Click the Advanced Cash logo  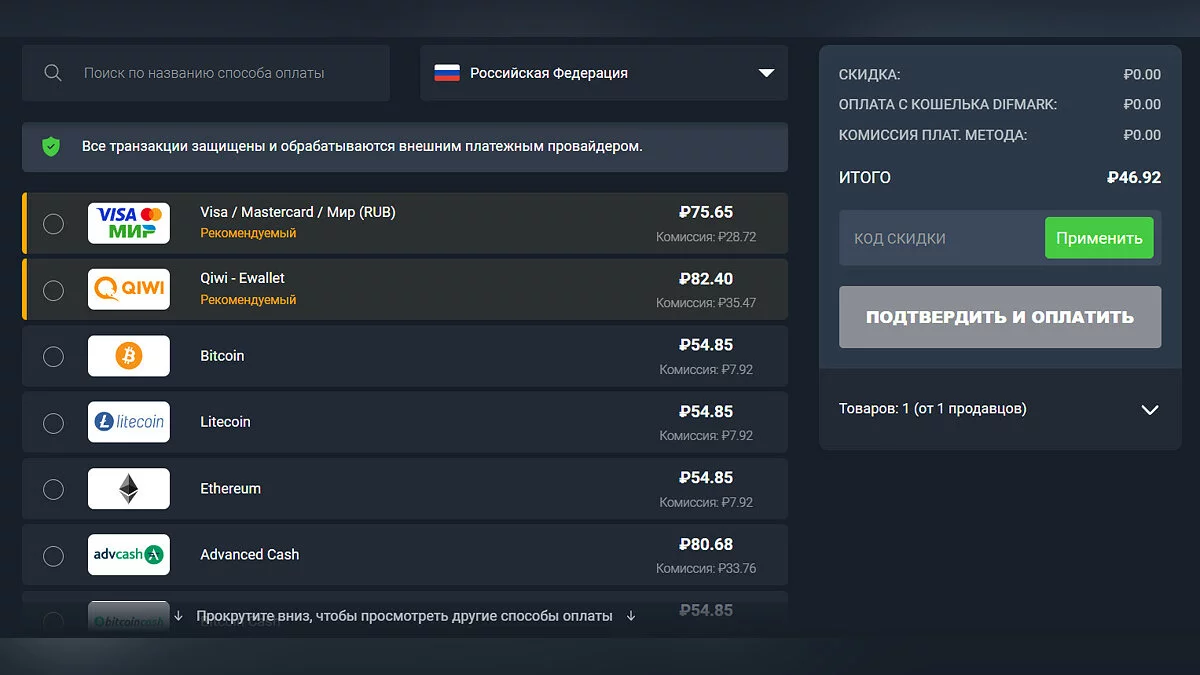129,555
